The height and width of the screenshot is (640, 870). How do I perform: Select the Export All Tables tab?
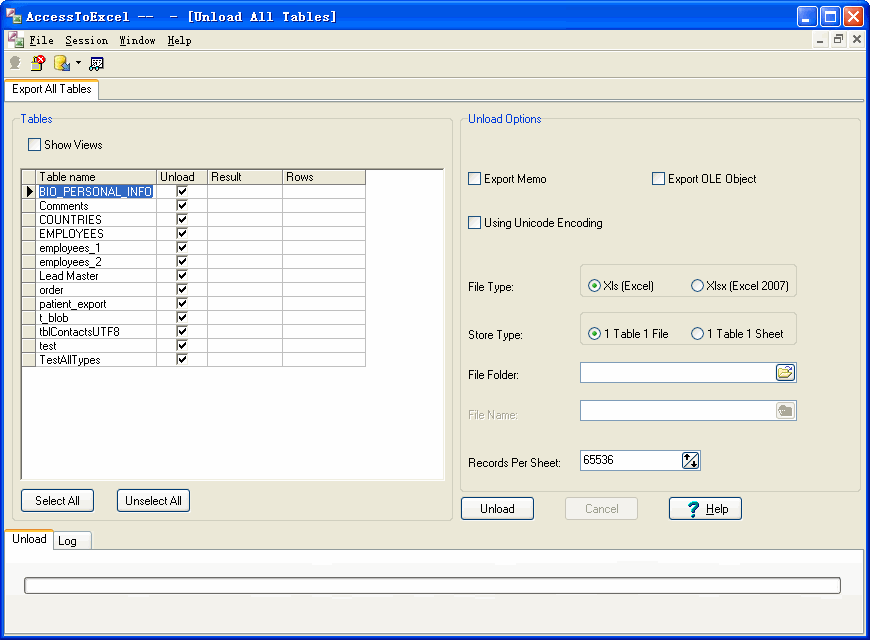(x=52, y=89)
